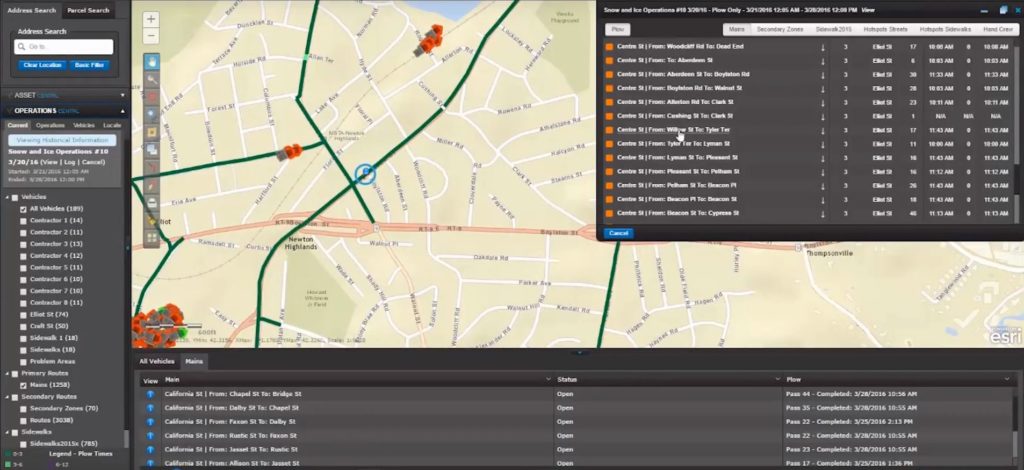1024x470 pixels.
Task: Click the grid icon at the toolbar bottom
Action: coord(151,238)
